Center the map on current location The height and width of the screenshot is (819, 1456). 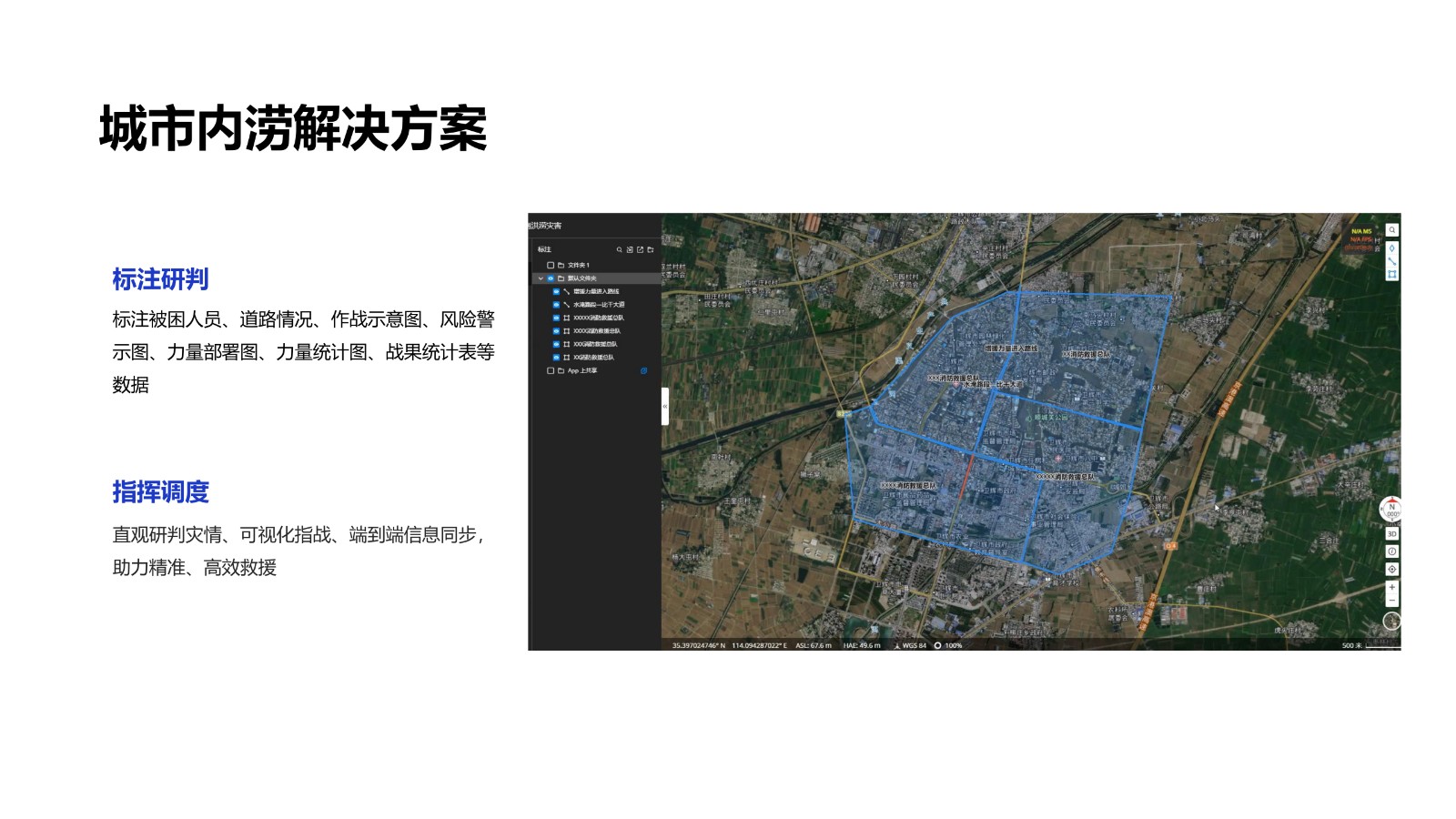coord(1391,569)
